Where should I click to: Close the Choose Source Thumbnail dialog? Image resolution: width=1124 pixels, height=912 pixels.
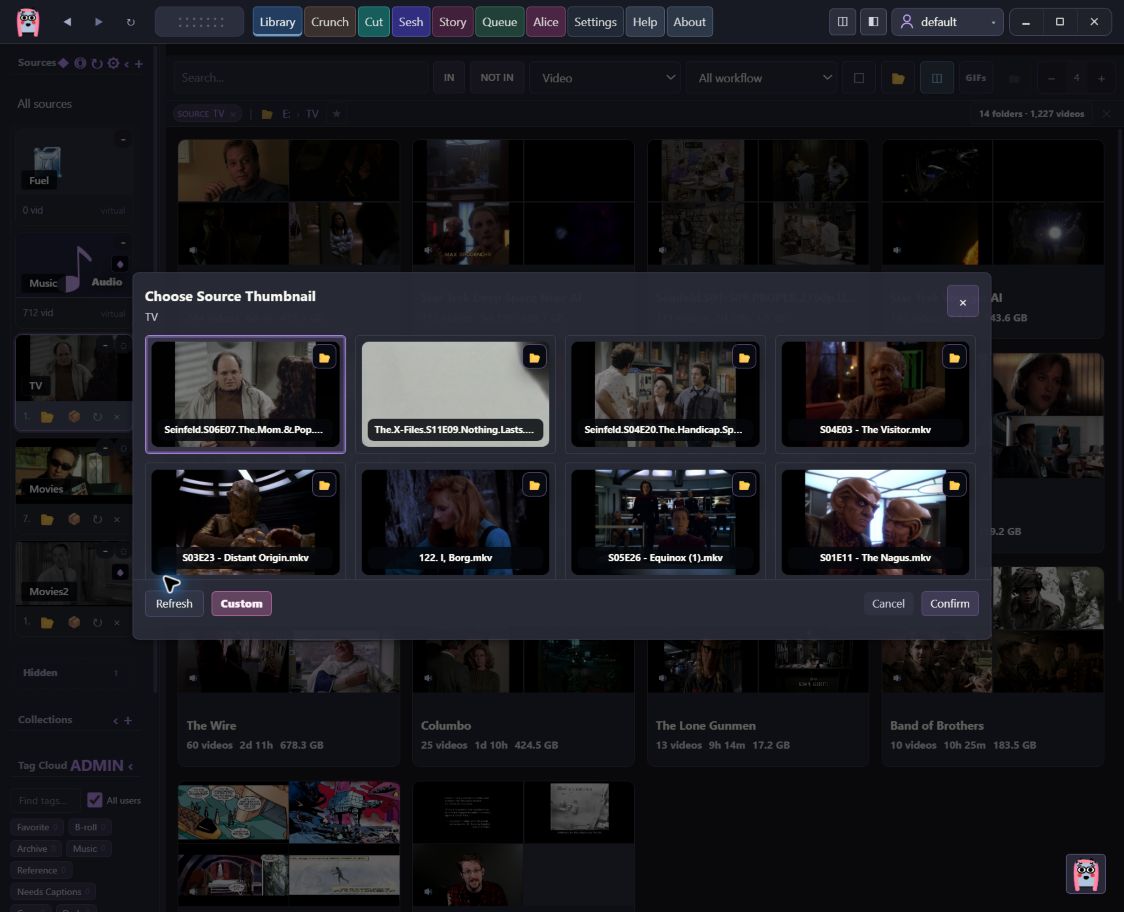pyautogui.click(x=963, y=302)
